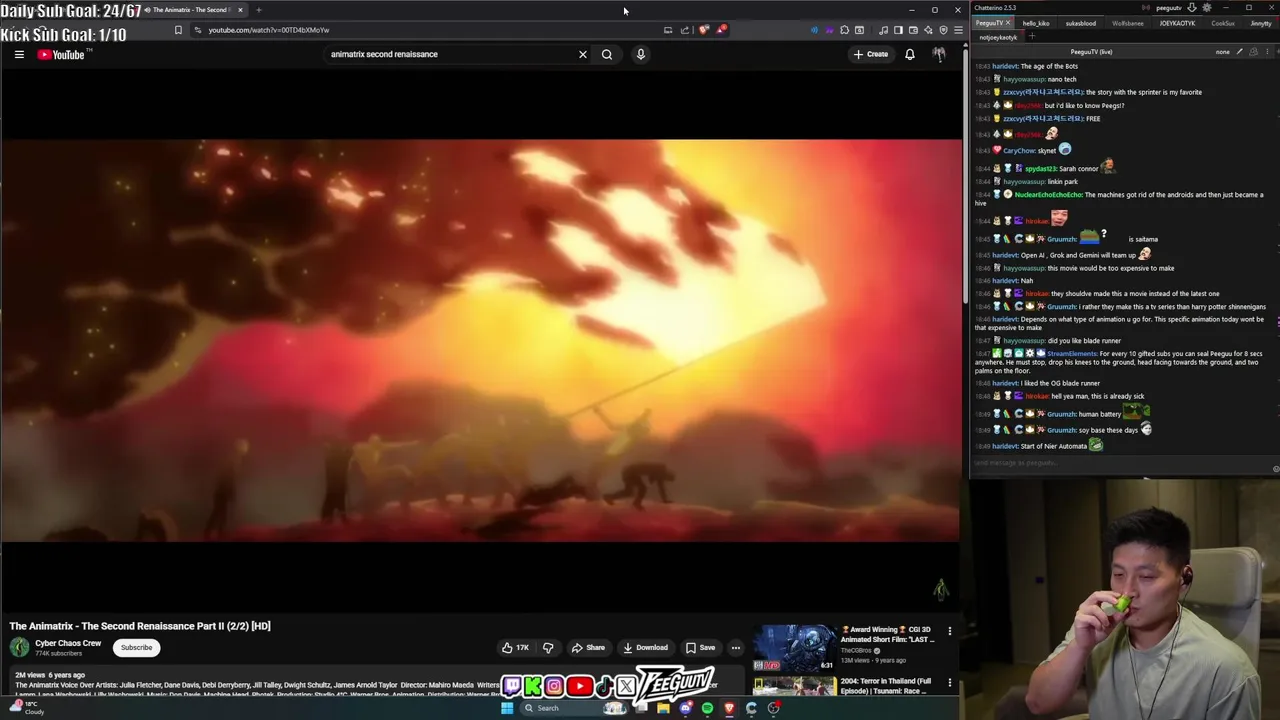
Task: Open the YouTube guide hamburger menu
Action: [x=19, y=54]
